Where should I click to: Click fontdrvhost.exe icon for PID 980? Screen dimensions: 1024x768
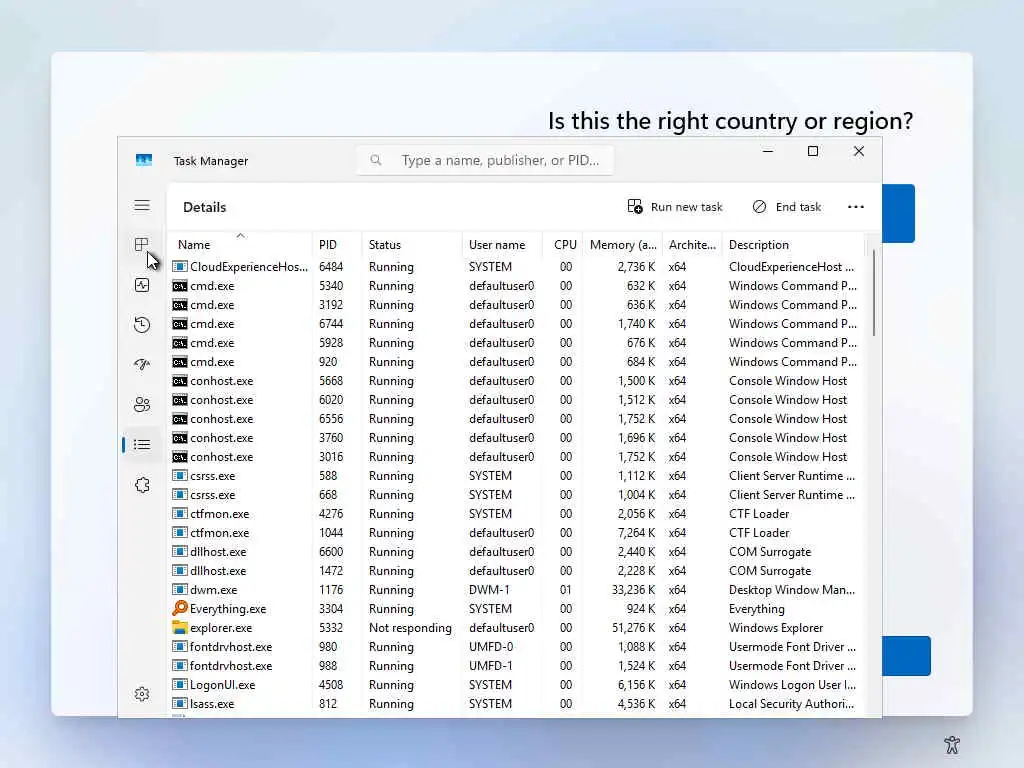(180, 647)
